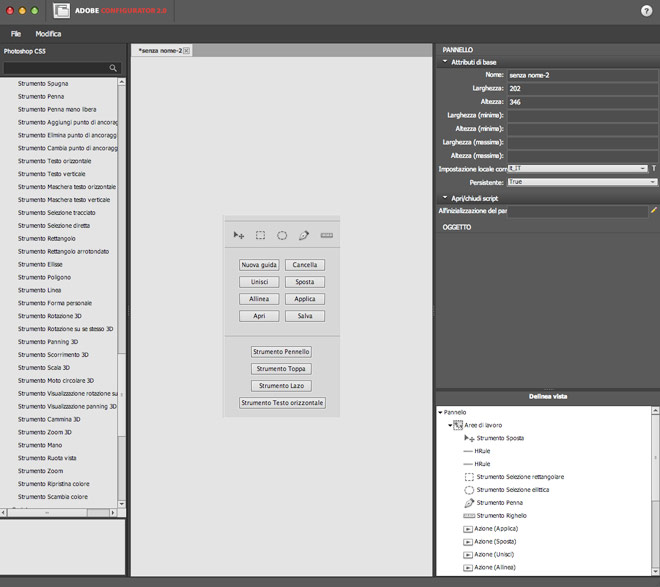Viewport: 660px width, 587px height.
Task: Click the rectangular marquee icon in canvas
Action: (x=260, y=235)
